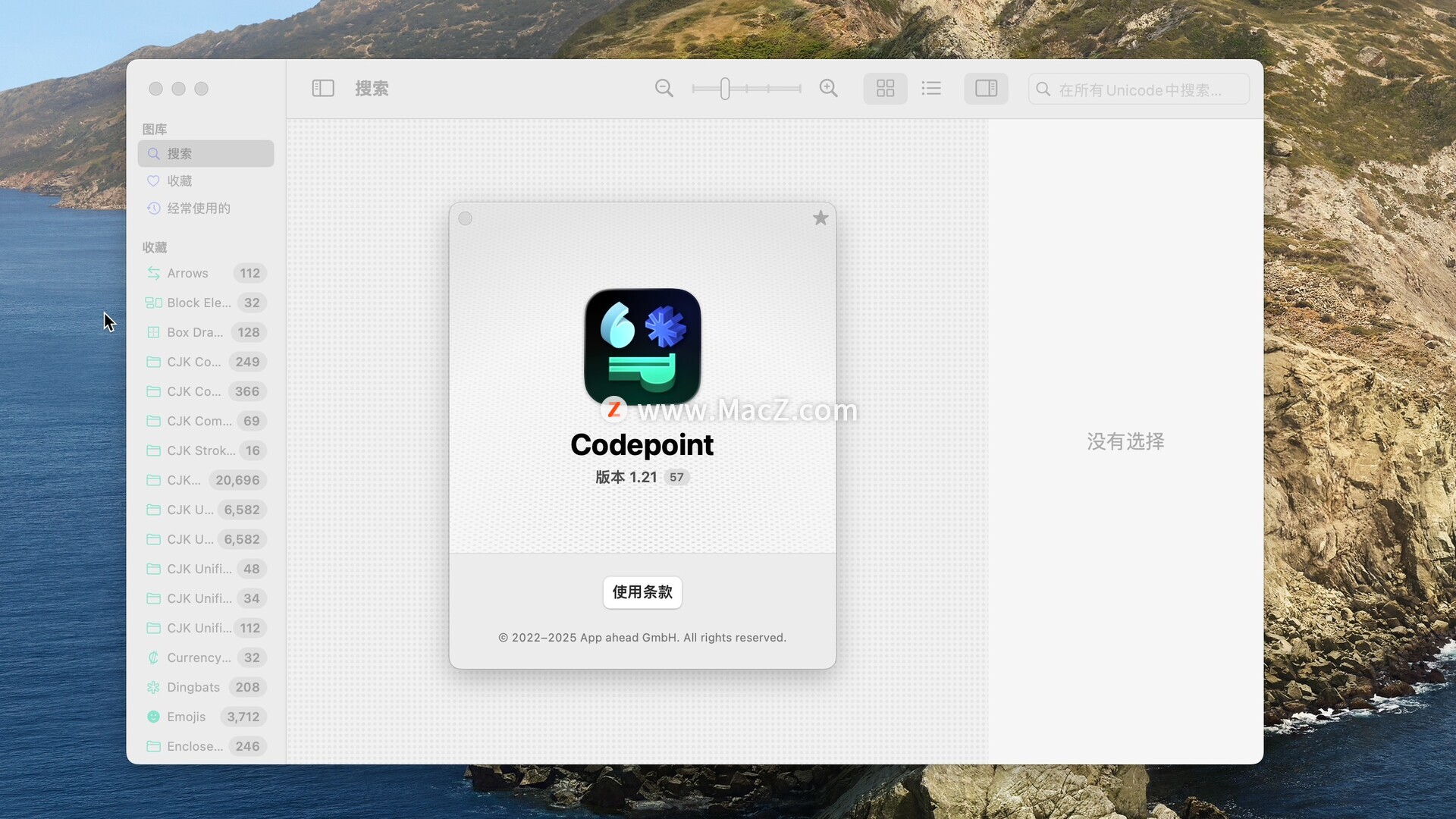
Task: Close the About dialog window
Action: [x=466, y=219]
